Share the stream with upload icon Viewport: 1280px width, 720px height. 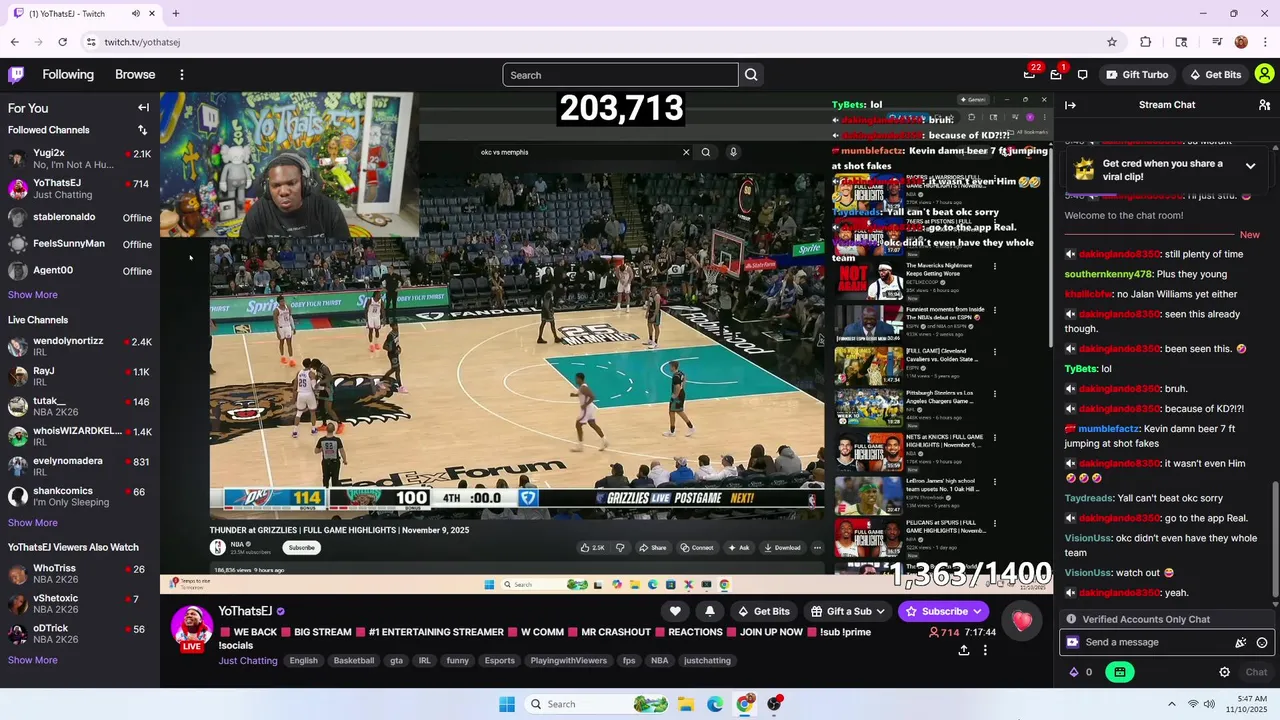pos(963,650)
